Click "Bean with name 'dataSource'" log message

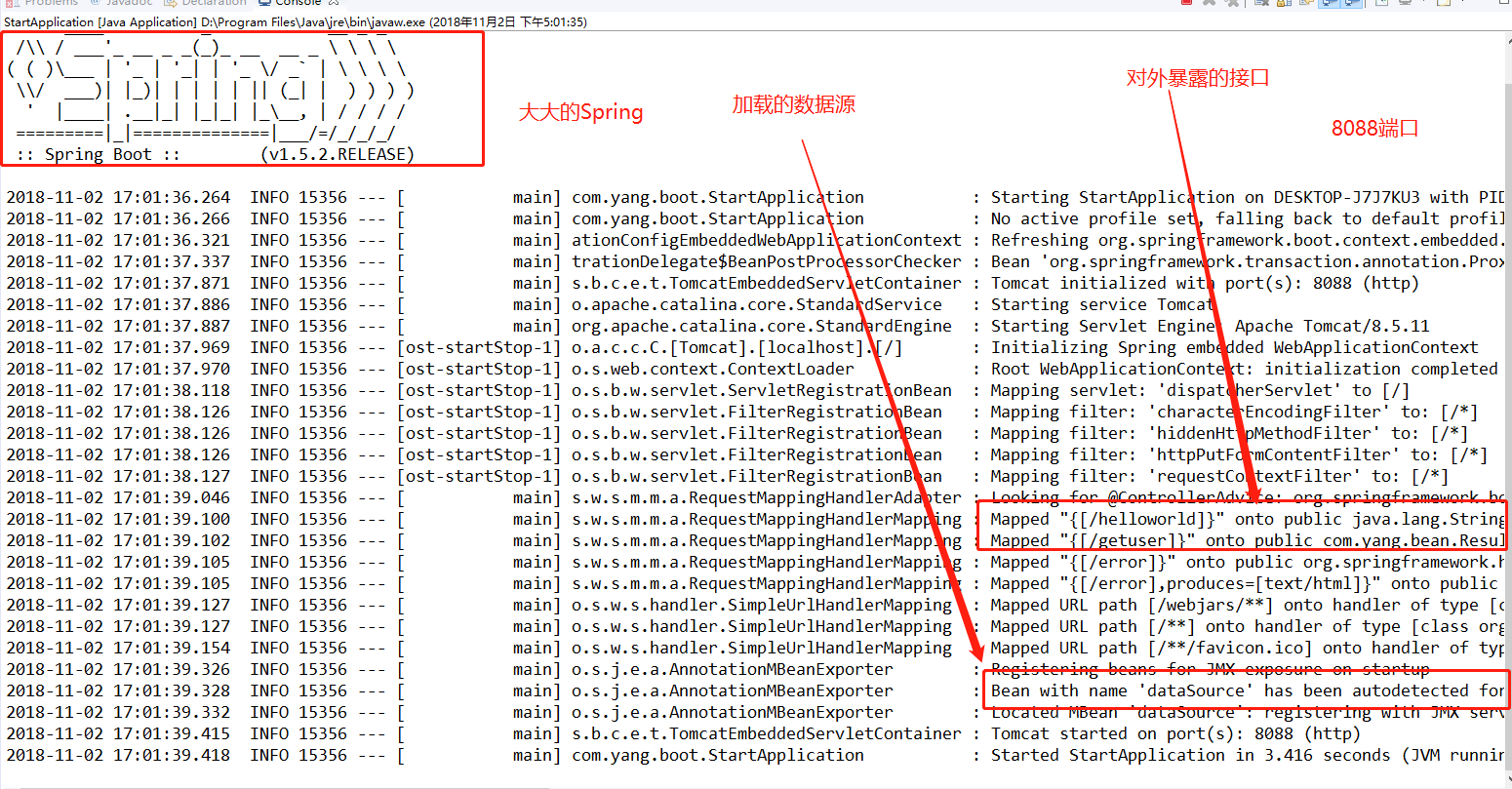[x=1248, y=690]
